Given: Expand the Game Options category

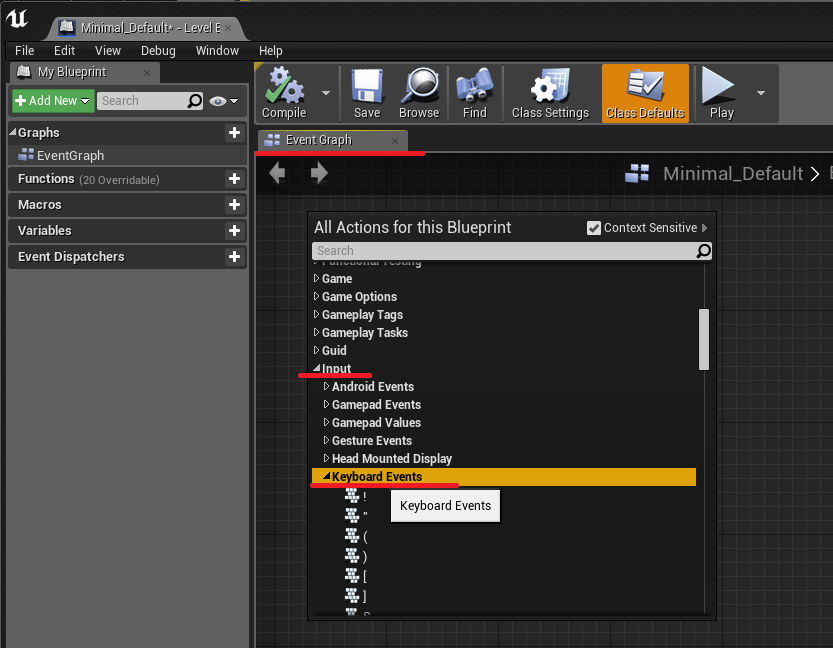Looking at the screenshot, I should click(x=316, y=296).
